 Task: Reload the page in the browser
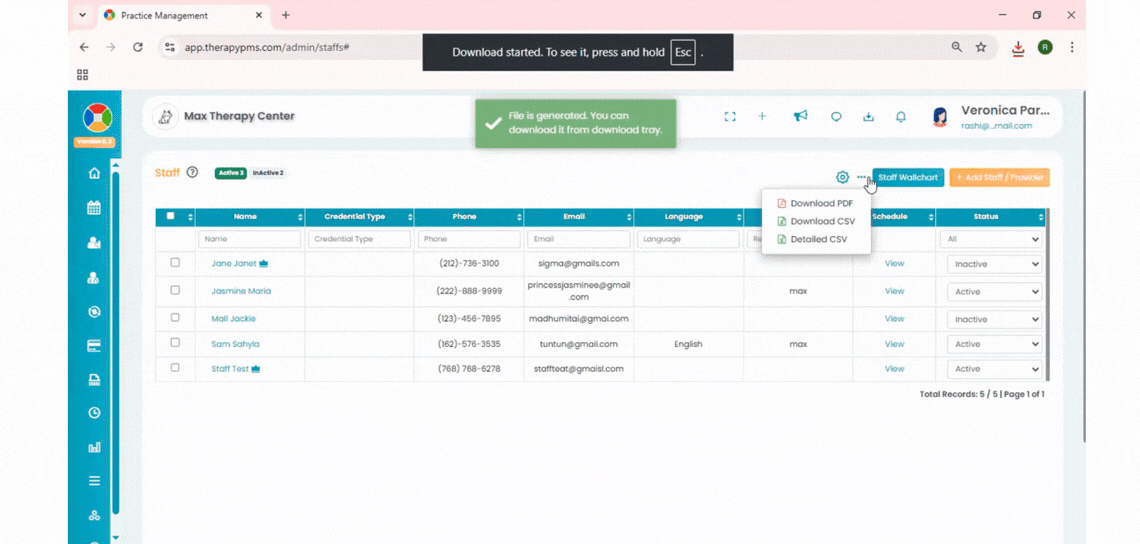137,47
